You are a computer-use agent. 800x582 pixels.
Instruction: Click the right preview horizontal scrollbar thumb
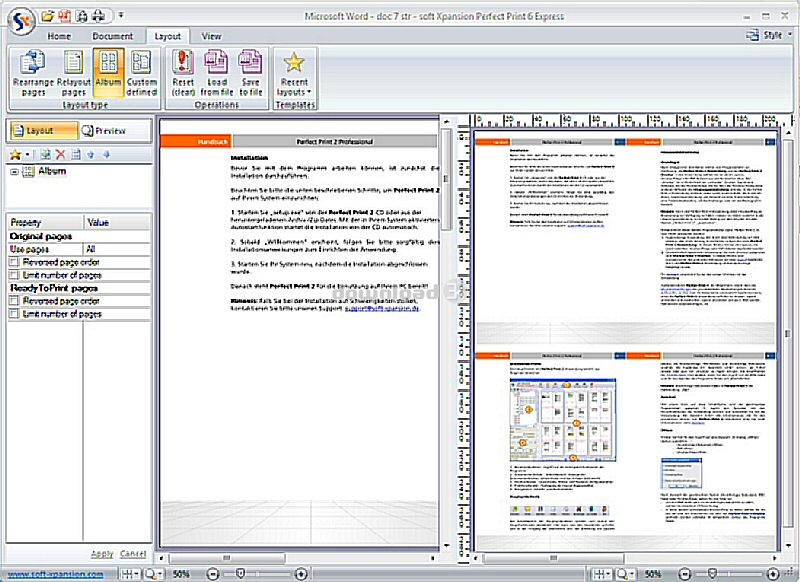pyautogui.click(x=554, y=559)
